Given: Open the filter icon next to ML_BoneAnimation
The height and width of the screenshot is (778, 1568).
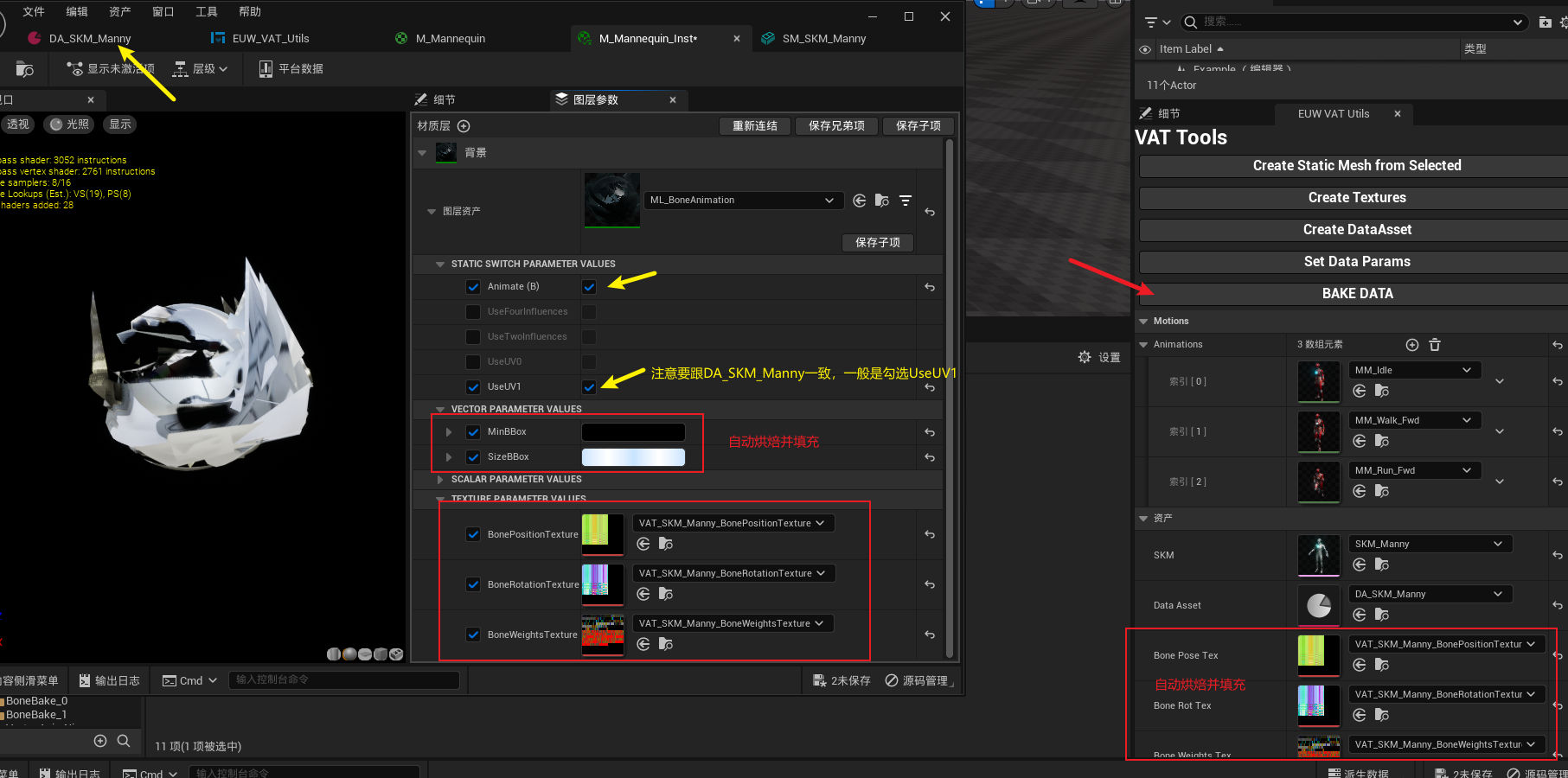Looking at the screenshot, I should (905, 201).
